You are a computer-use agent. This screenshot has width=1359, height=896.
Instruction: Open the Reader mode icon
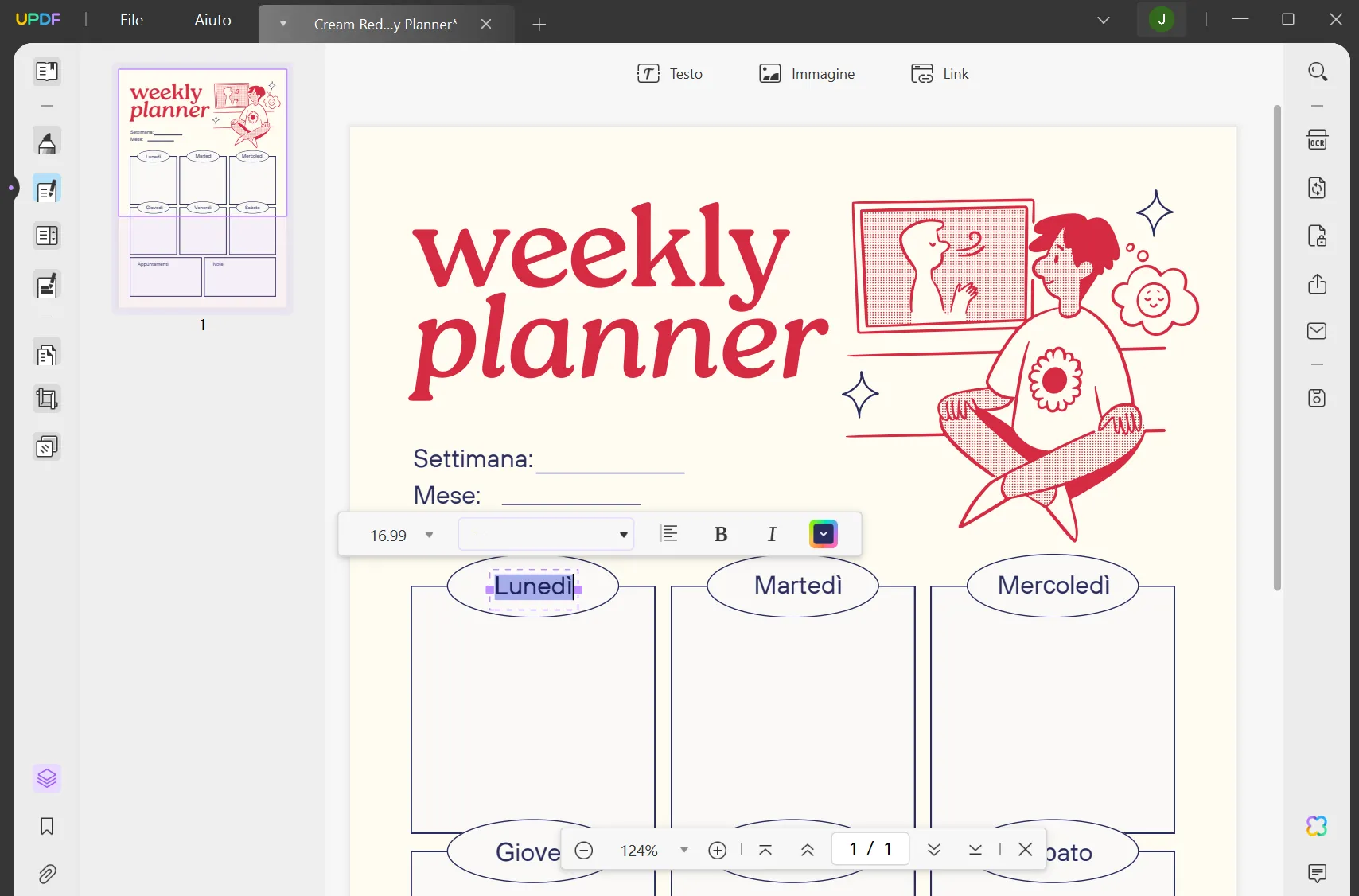coord(47,72)
